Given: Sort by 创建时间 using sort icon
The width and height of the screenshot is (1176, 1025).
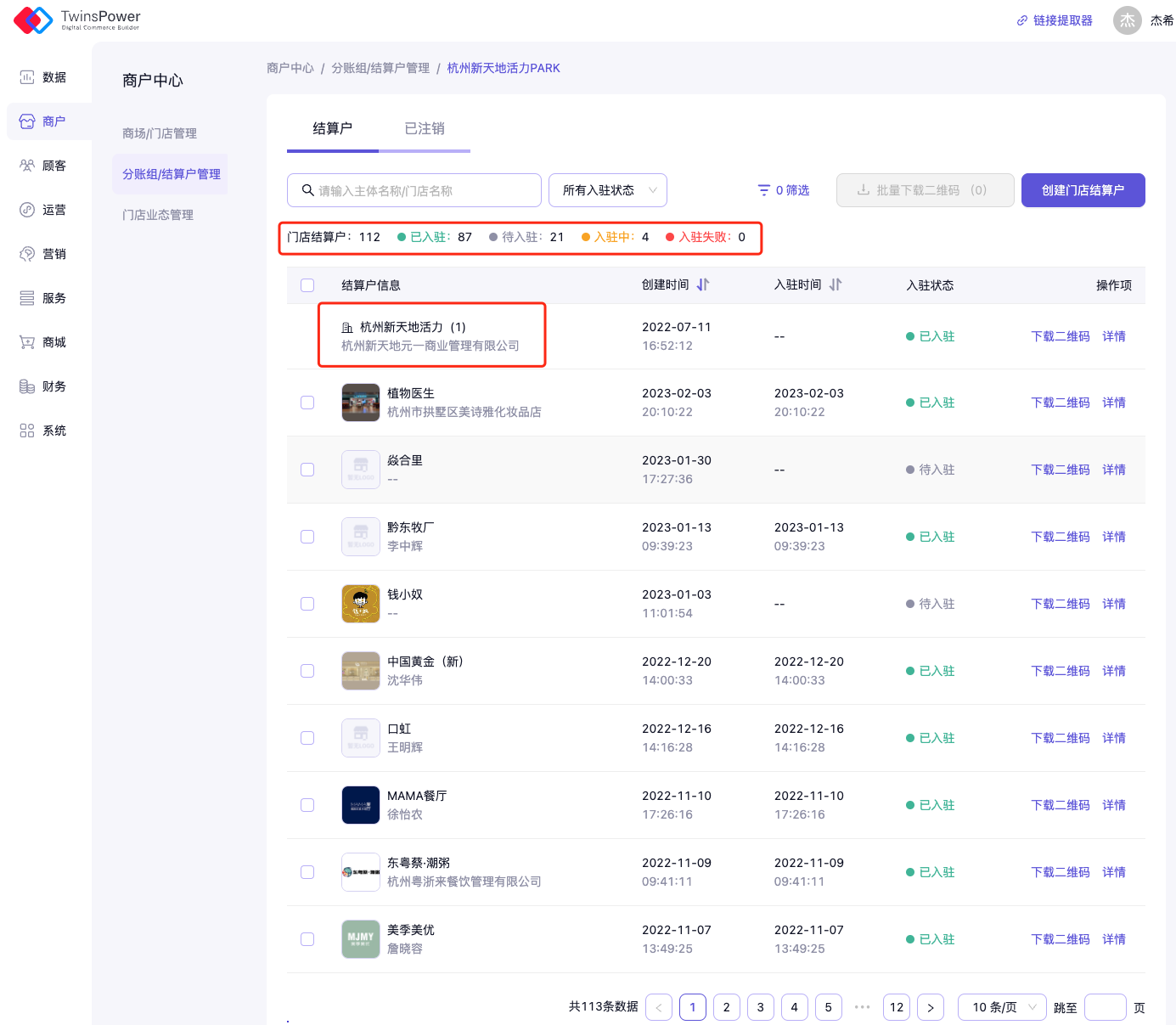Looking at the screenshot, I should pos(703,285).
